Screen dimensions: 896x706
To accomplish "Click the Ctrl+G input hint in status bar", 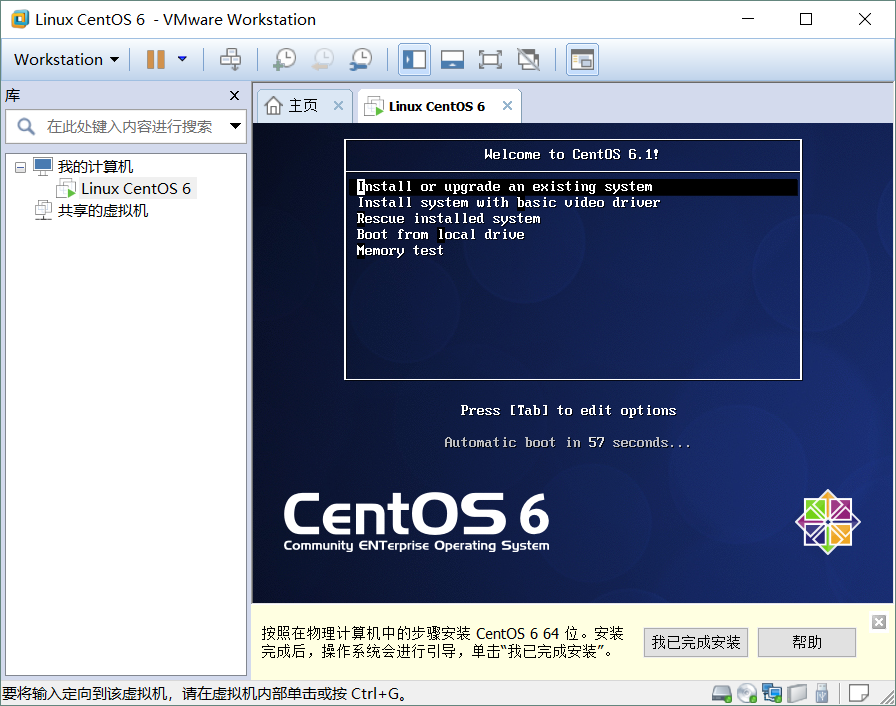I will pos(205,693).
